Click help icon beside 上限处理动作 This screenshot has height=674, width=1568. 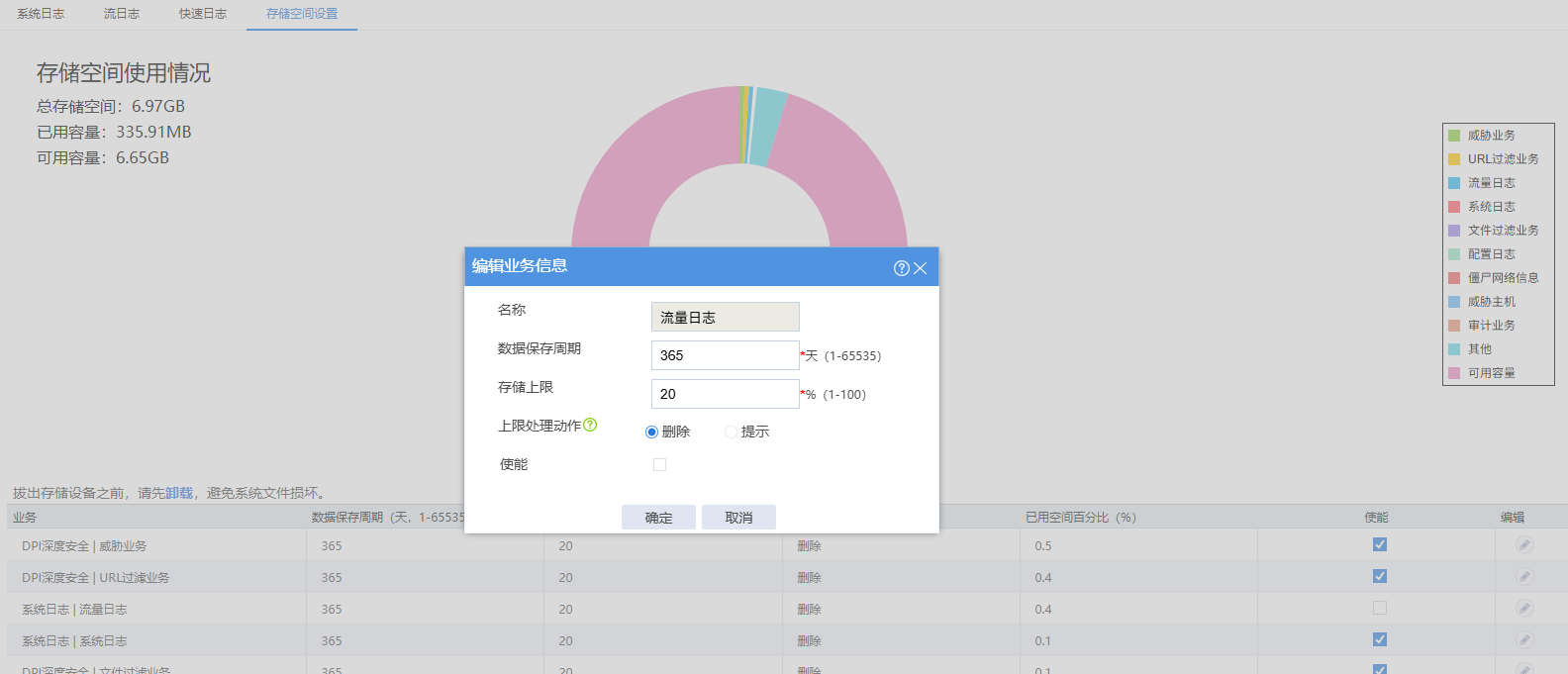[x=590, y=425]
